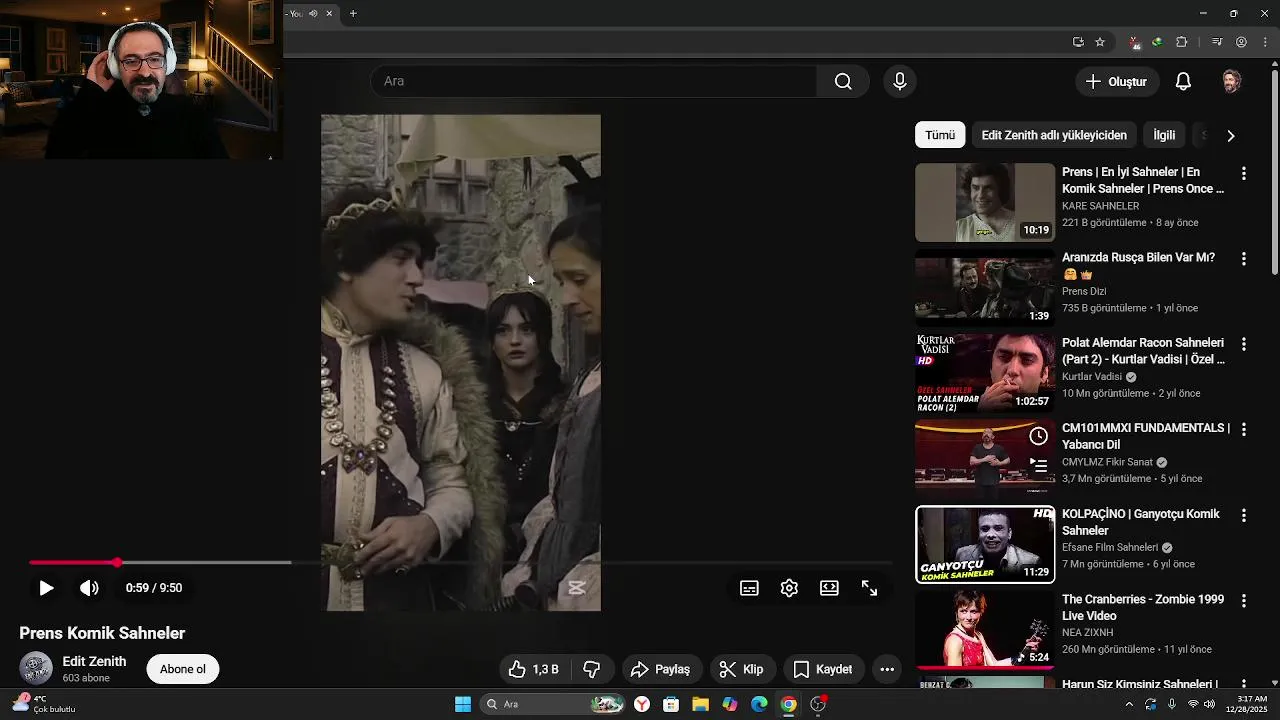Screen dimensions: 1280x720
Task: Open the Oluştur create menu
Action: coord(1117,81)
